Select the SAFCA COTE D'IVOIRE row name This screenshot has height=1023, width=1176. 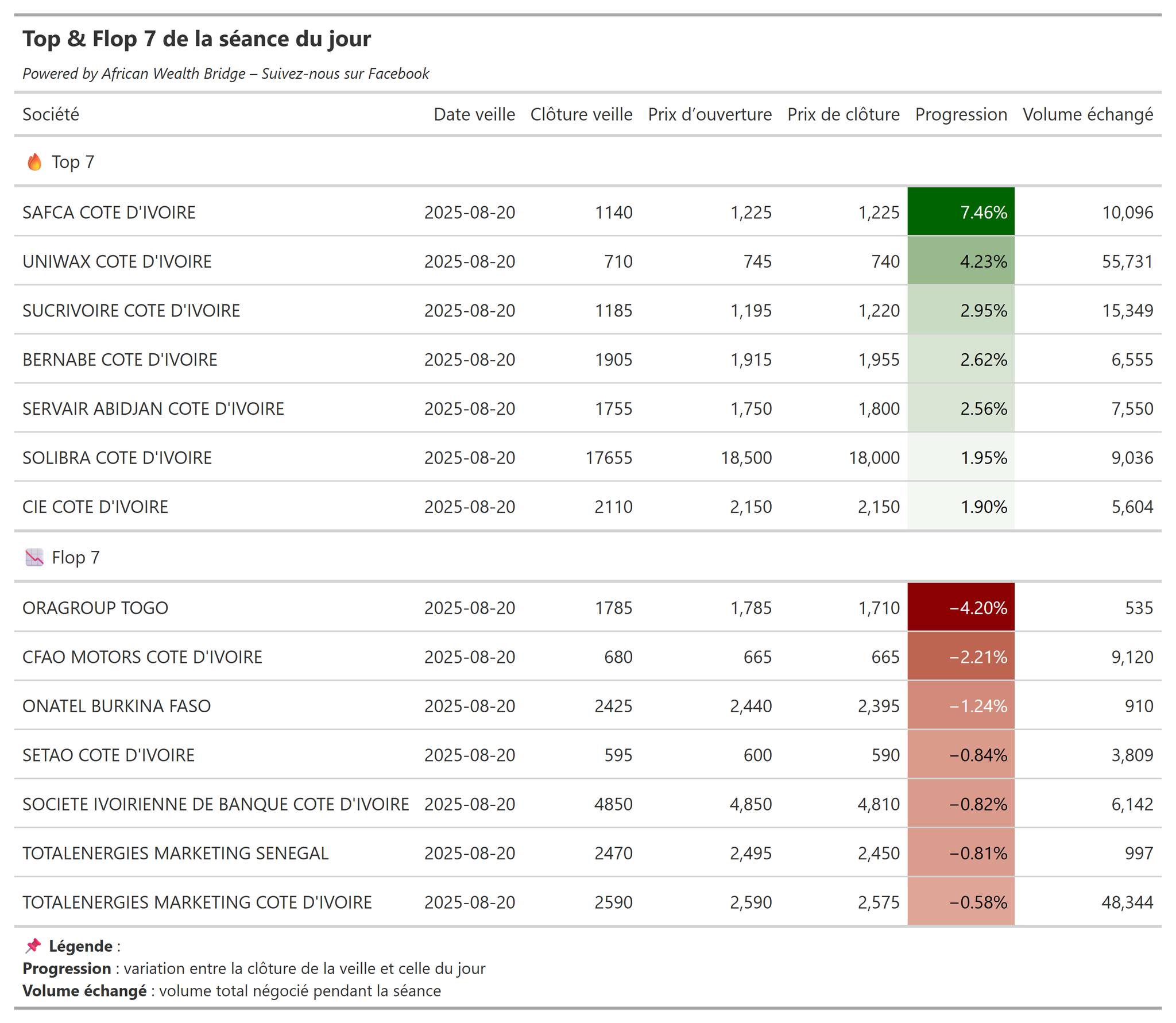tap(109, 213)
